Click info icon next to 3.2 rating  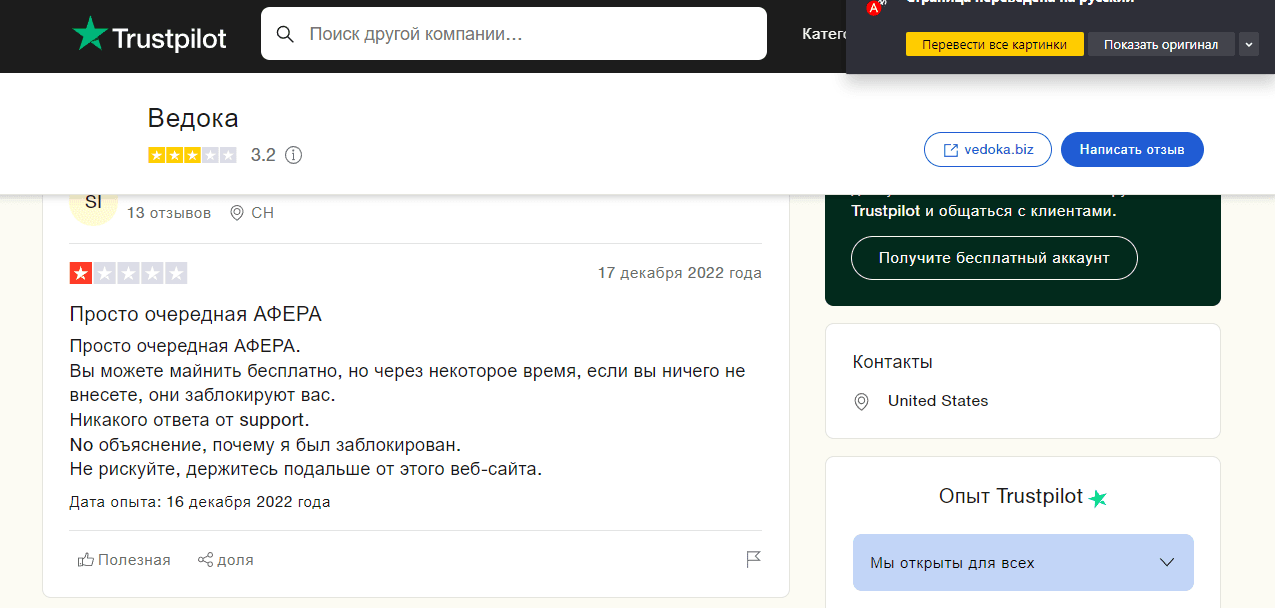[x=293, y=155]
